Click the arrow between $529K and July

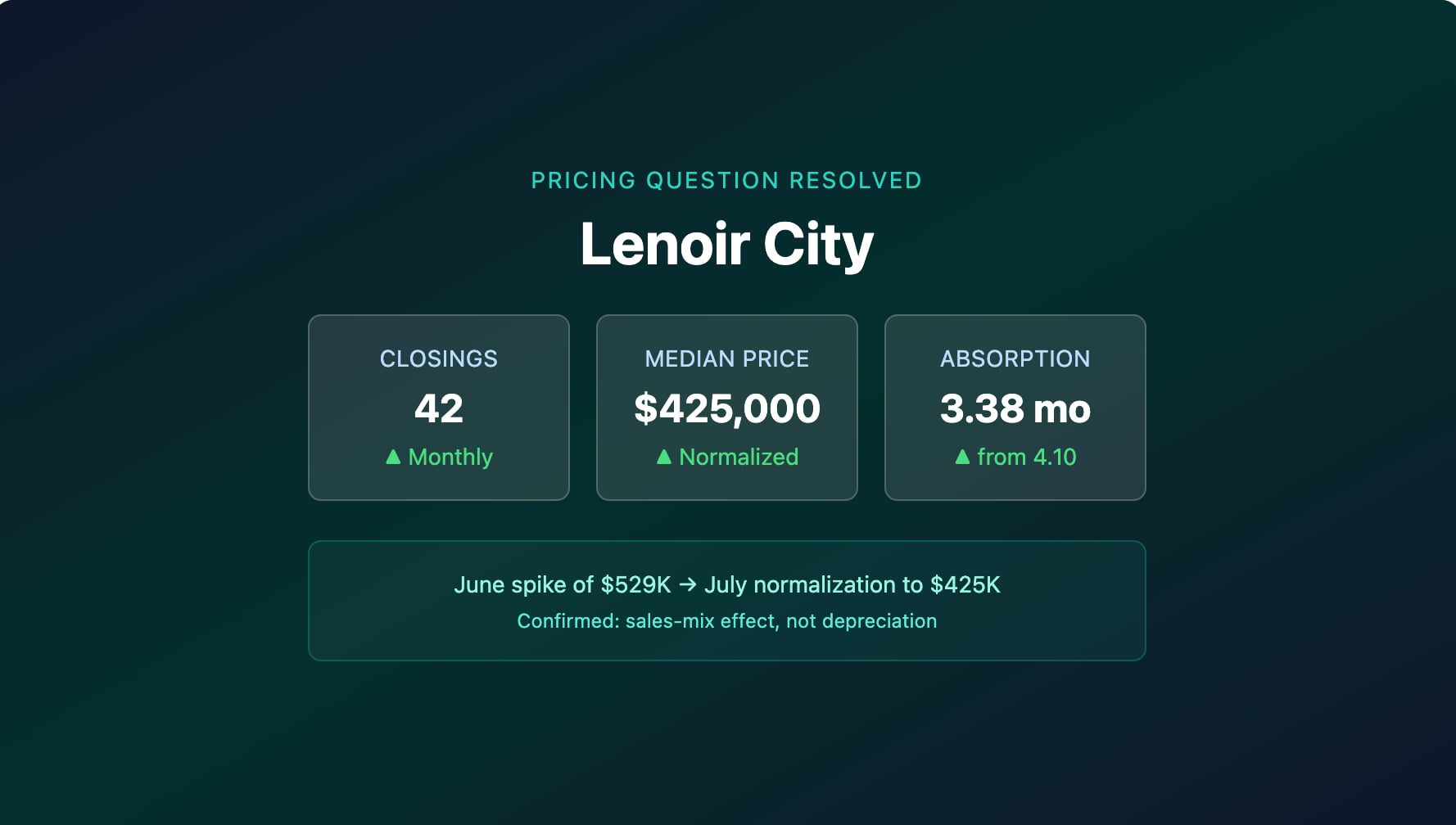pyautogui.click(x=688, y=584)
